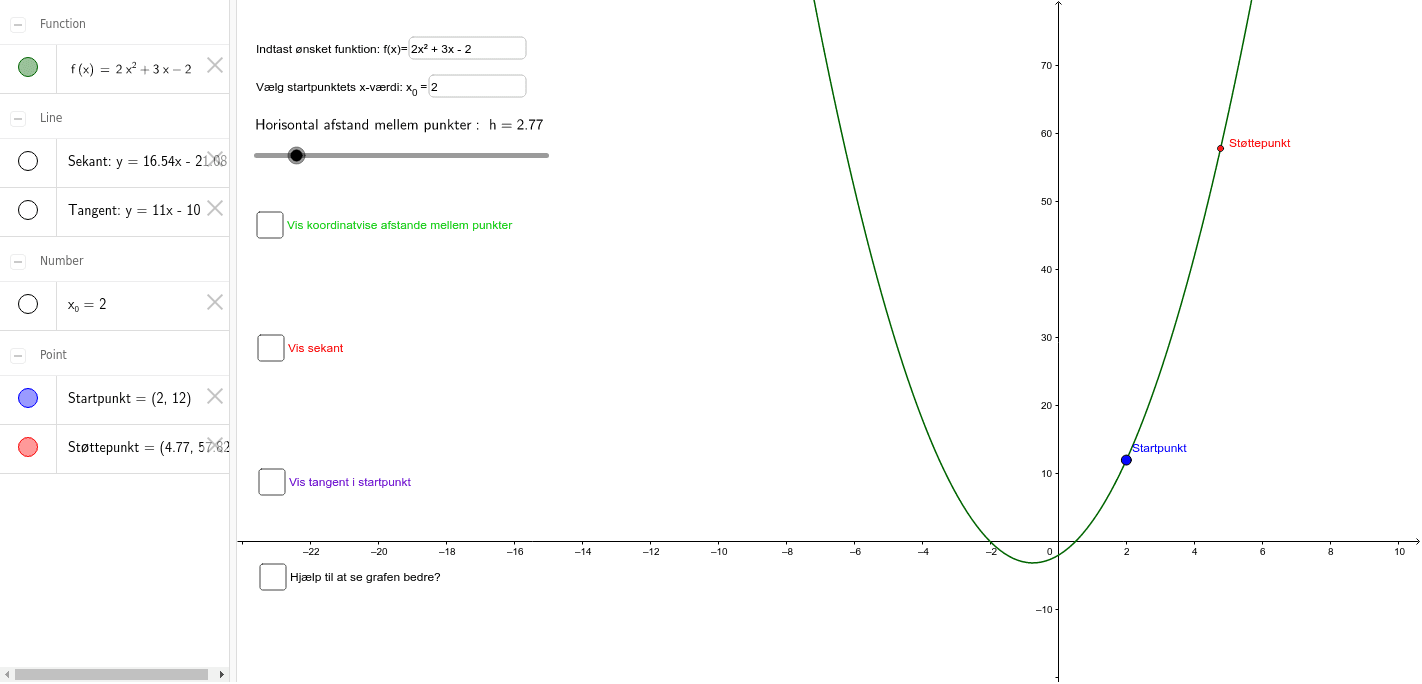Screen dimensions: 1422x684
Task: Delete the Startpunkt entry
Action: [x=215, y=396]
